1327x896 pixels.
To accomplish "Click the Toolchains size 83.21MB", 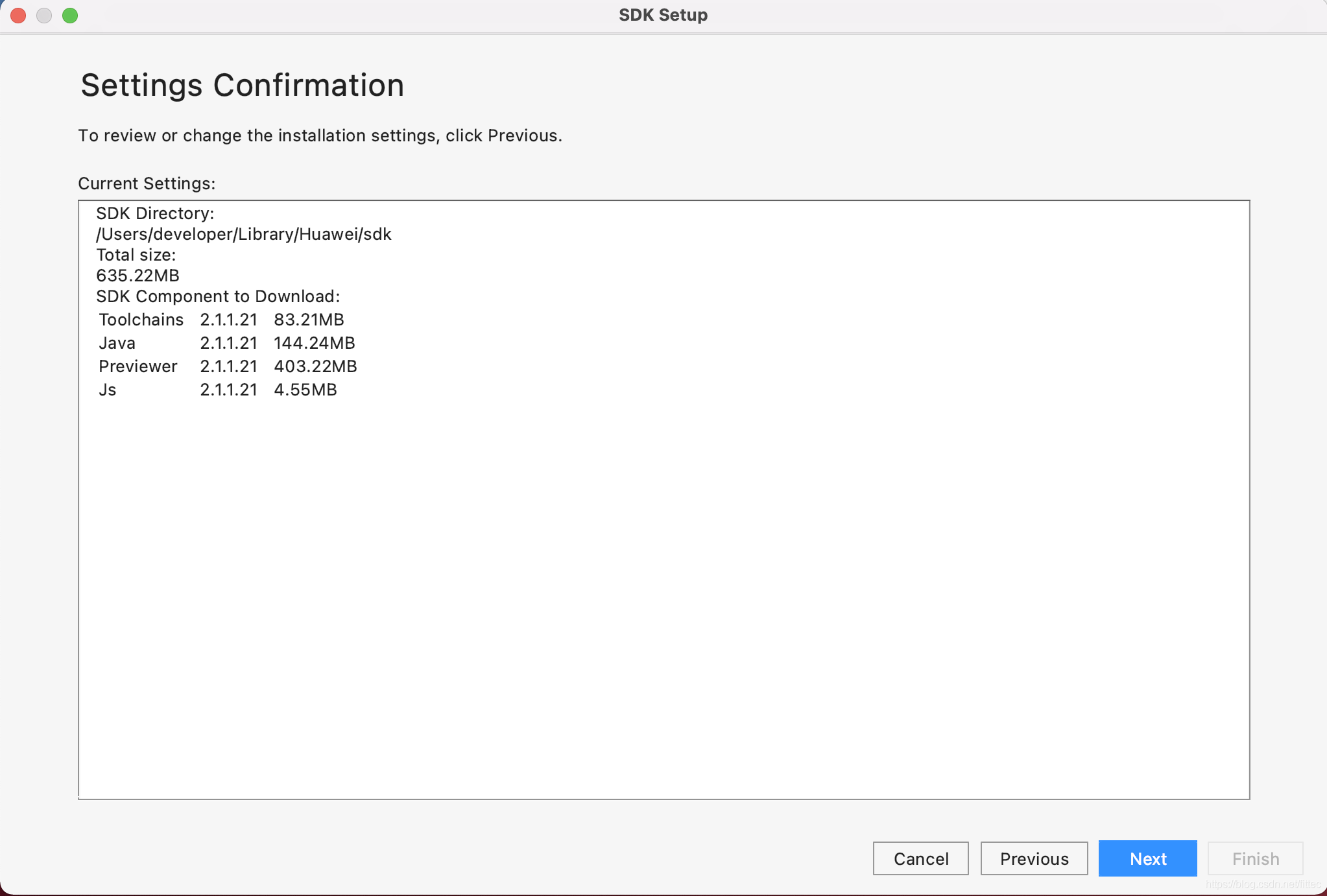I will coord(309,320).
